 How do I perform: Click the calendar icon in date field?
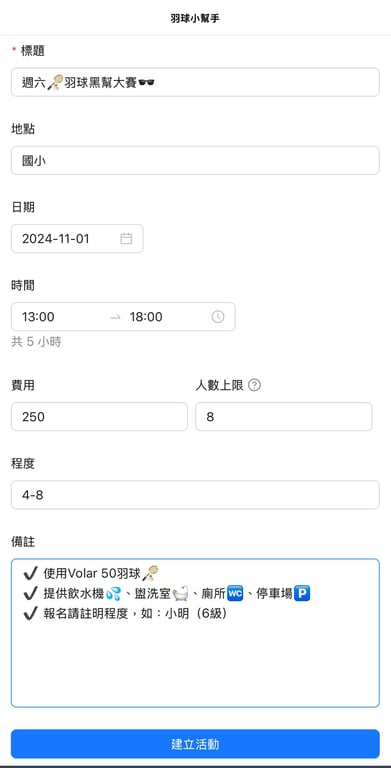coord(126,239)
